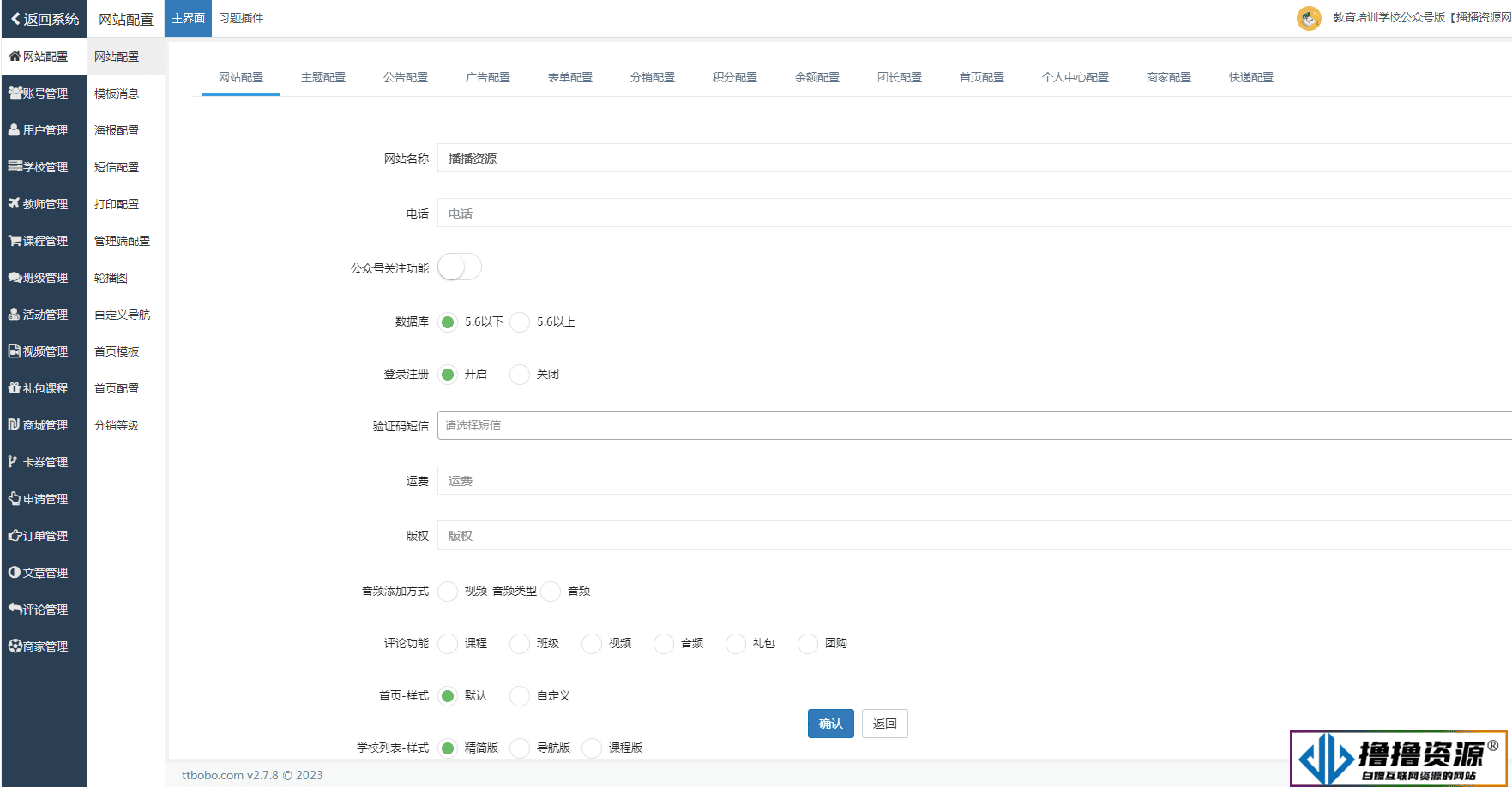Image resolution: width=1512 pixels, height=787 pixels.
Task: Open the 习题插件 top tab
Action: tap(241, 18)
